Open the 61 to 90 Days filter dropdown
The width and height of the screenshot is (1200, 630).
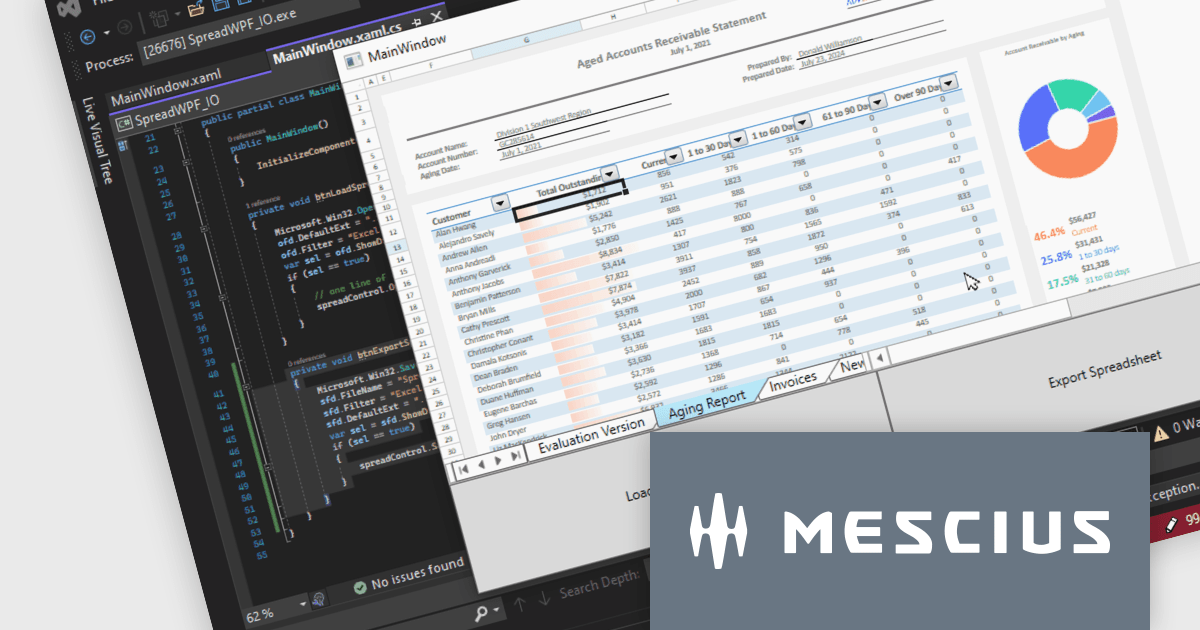pyautogui.click(x=877, y=101)
